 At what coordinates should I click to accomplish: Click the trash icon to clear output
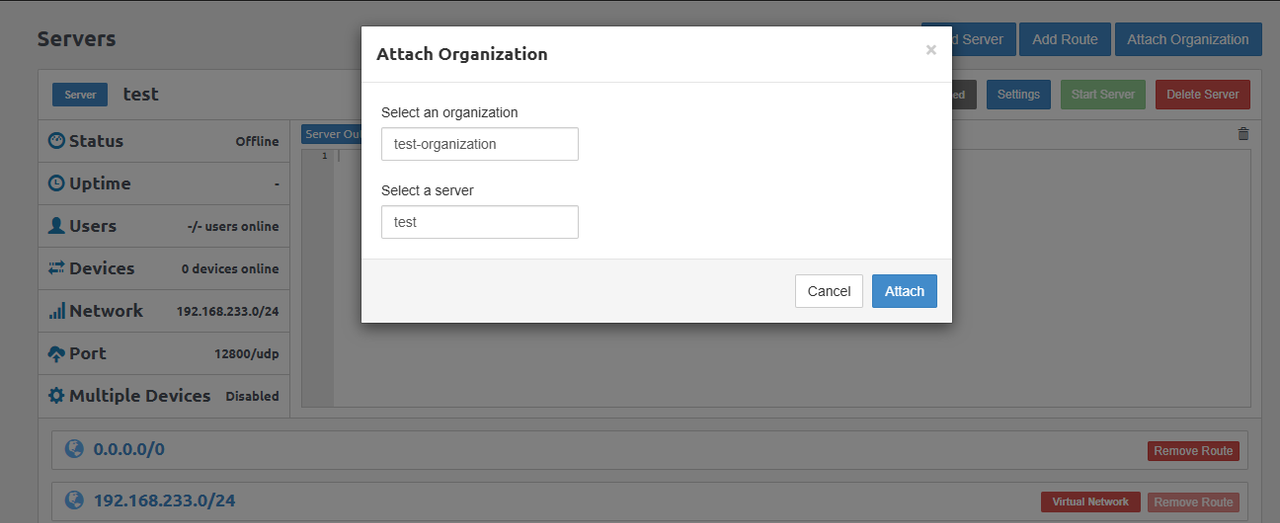click(x=1243, y=133)
